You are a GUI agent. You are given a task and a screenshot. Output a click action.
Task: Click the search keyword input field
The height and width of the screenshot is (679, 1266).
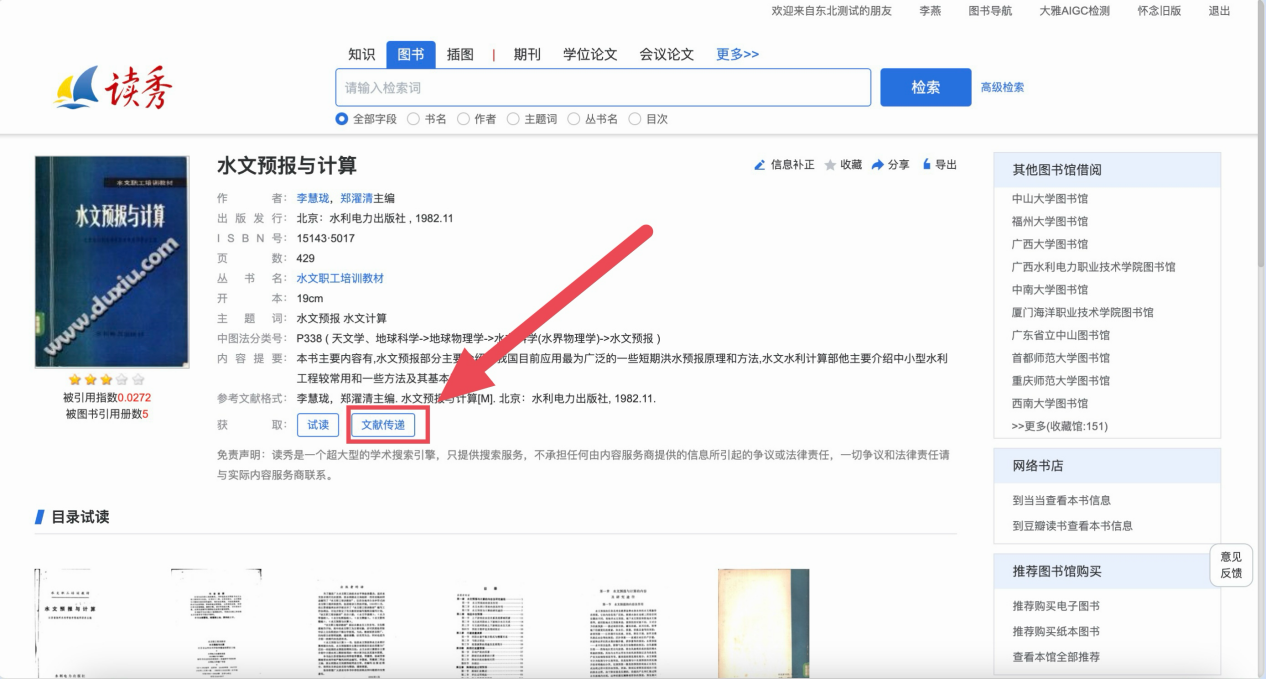point(603,88)
